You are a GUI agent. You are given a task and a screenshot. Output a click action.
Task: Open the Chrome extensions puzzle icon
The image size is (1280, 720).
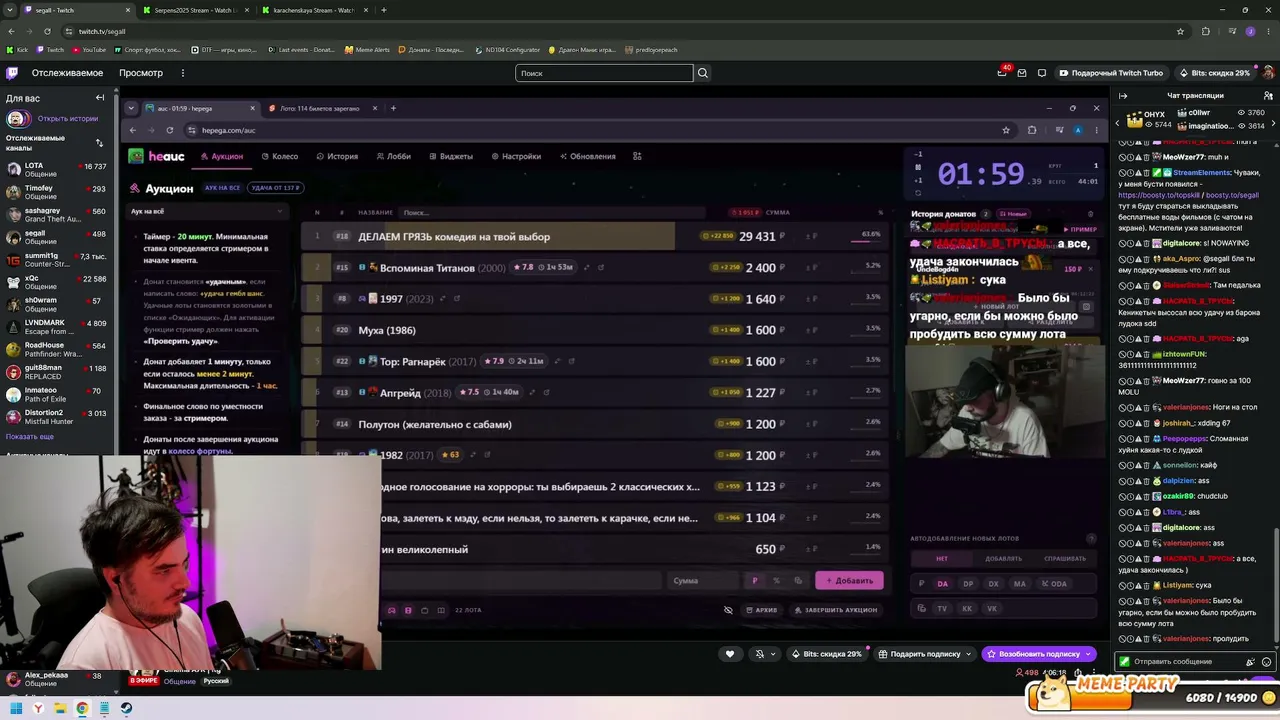(x=1205, y=31)
